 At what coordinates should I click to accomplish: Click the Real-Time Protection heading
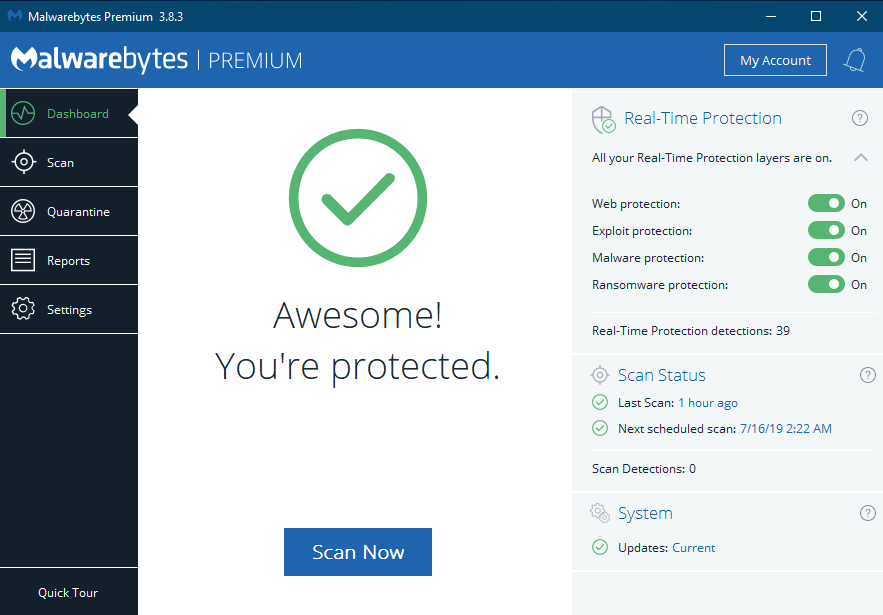[x=703, y=118]
